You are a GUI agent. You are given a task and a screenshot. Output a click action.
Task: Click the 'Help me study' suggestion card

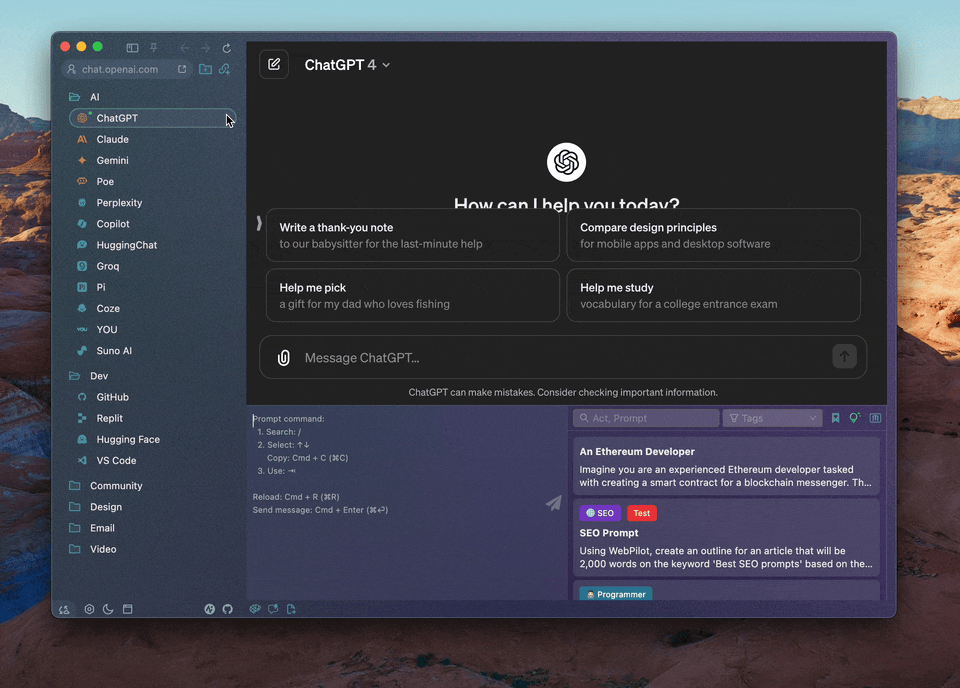pos(713,295)
